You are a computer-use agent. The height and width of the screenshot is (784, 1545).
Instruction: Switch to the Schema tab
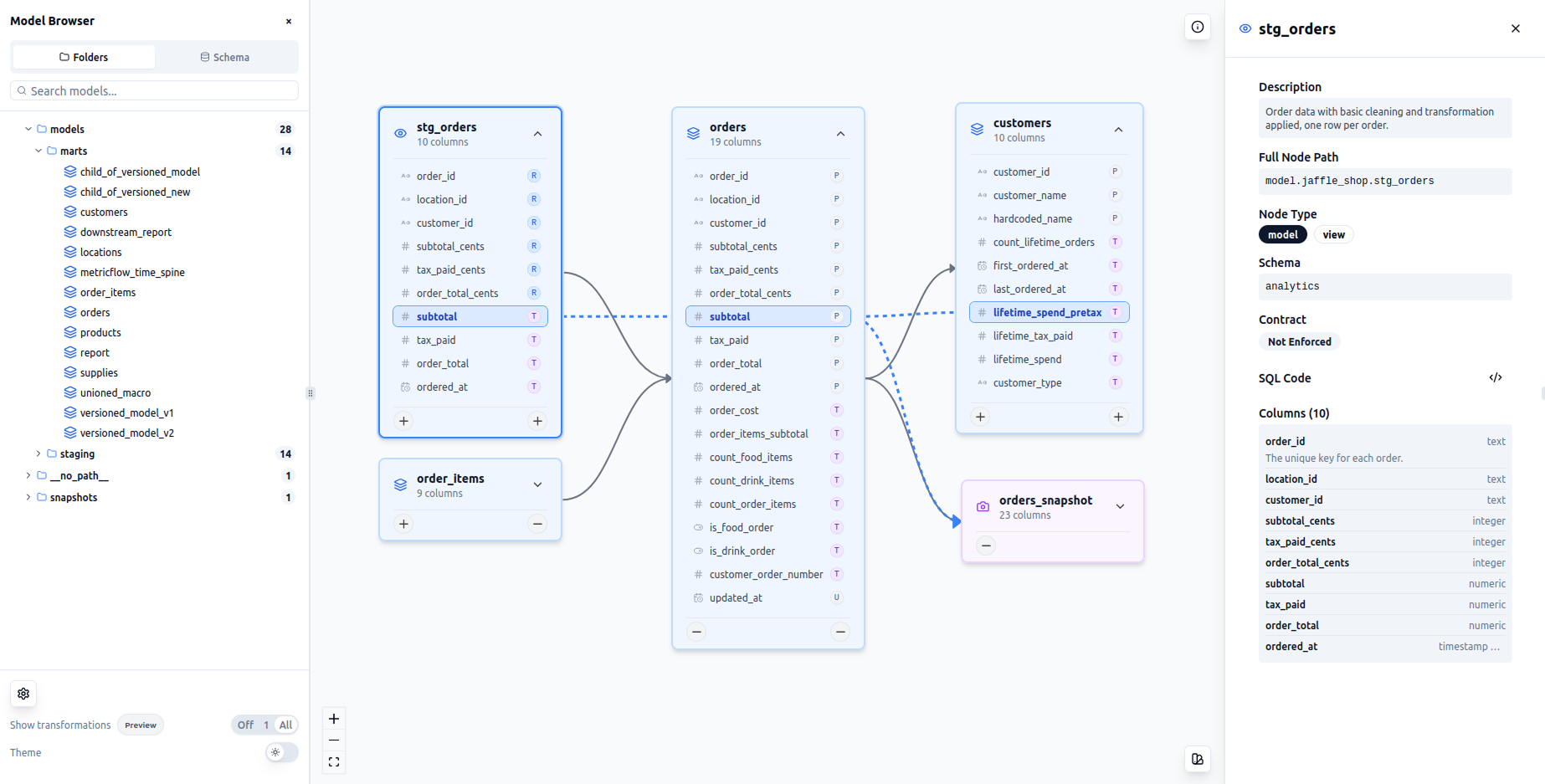click(225, 57)
